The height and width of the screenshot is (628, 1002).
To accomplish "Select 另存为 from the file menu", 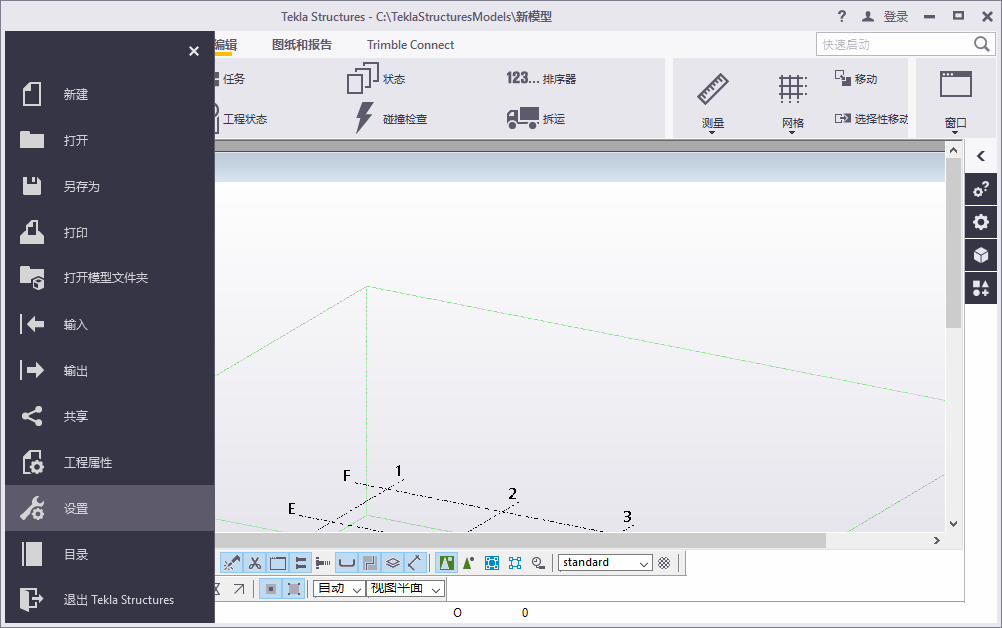I will pyautogui.click(x=110, y=187).
